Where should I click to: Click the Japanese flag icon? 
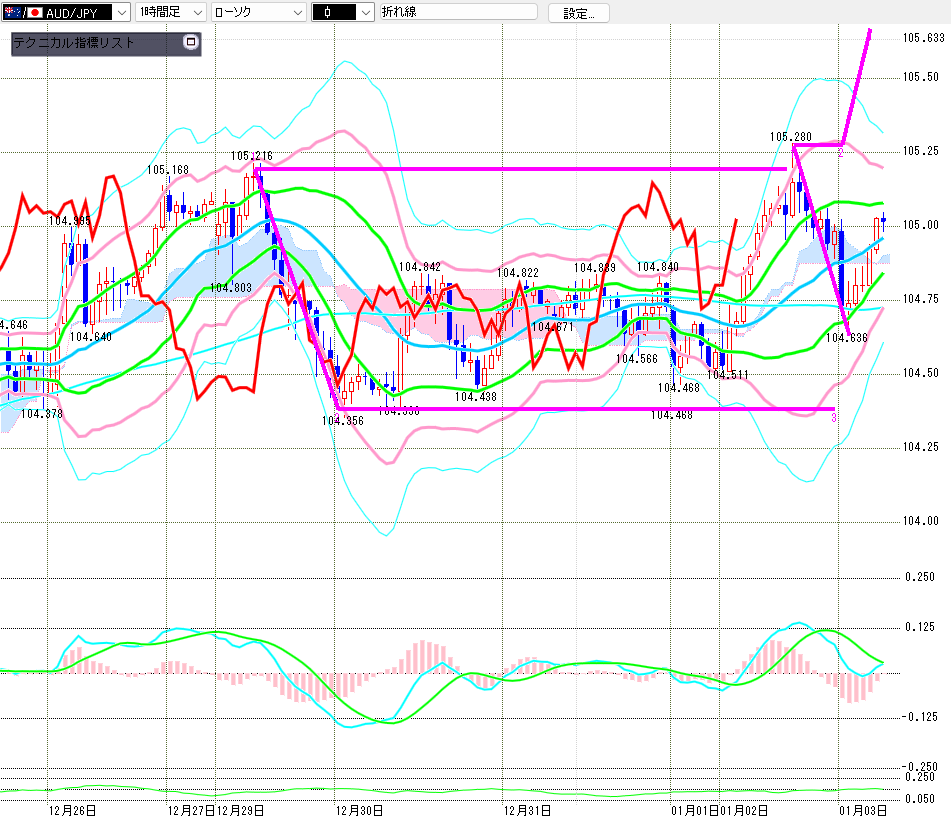click(x=35, y=13)
